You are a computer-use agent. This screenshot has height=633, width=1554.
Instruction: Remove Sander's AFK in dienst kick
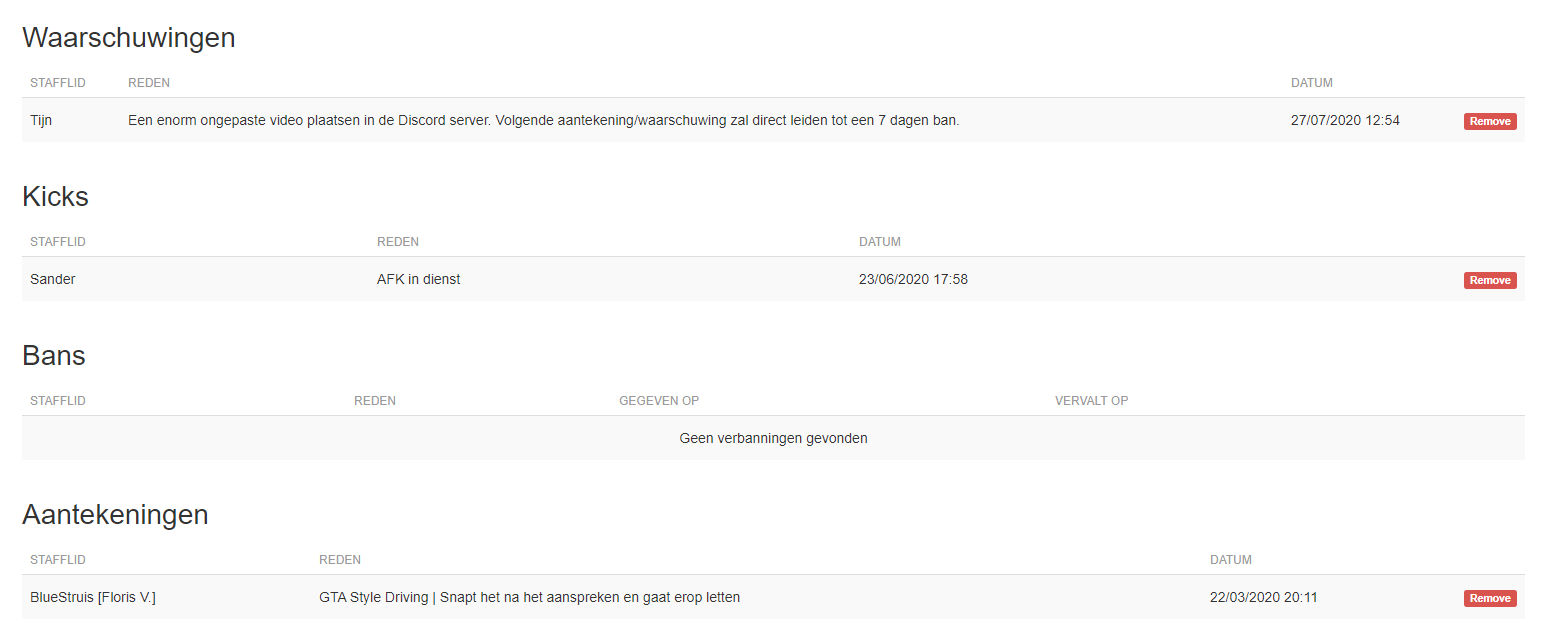1490,280
